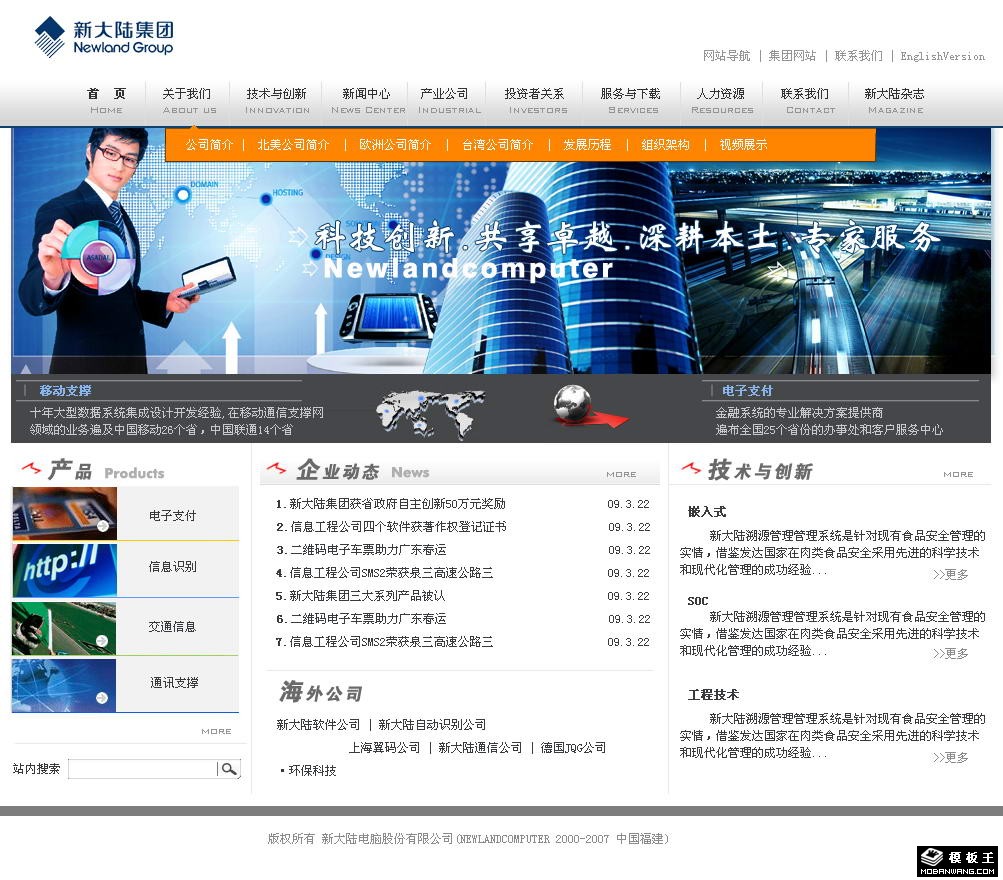The image size is (1003, 880).
Task: Click 嵌入式 section heading
Action: pos(707,512)
